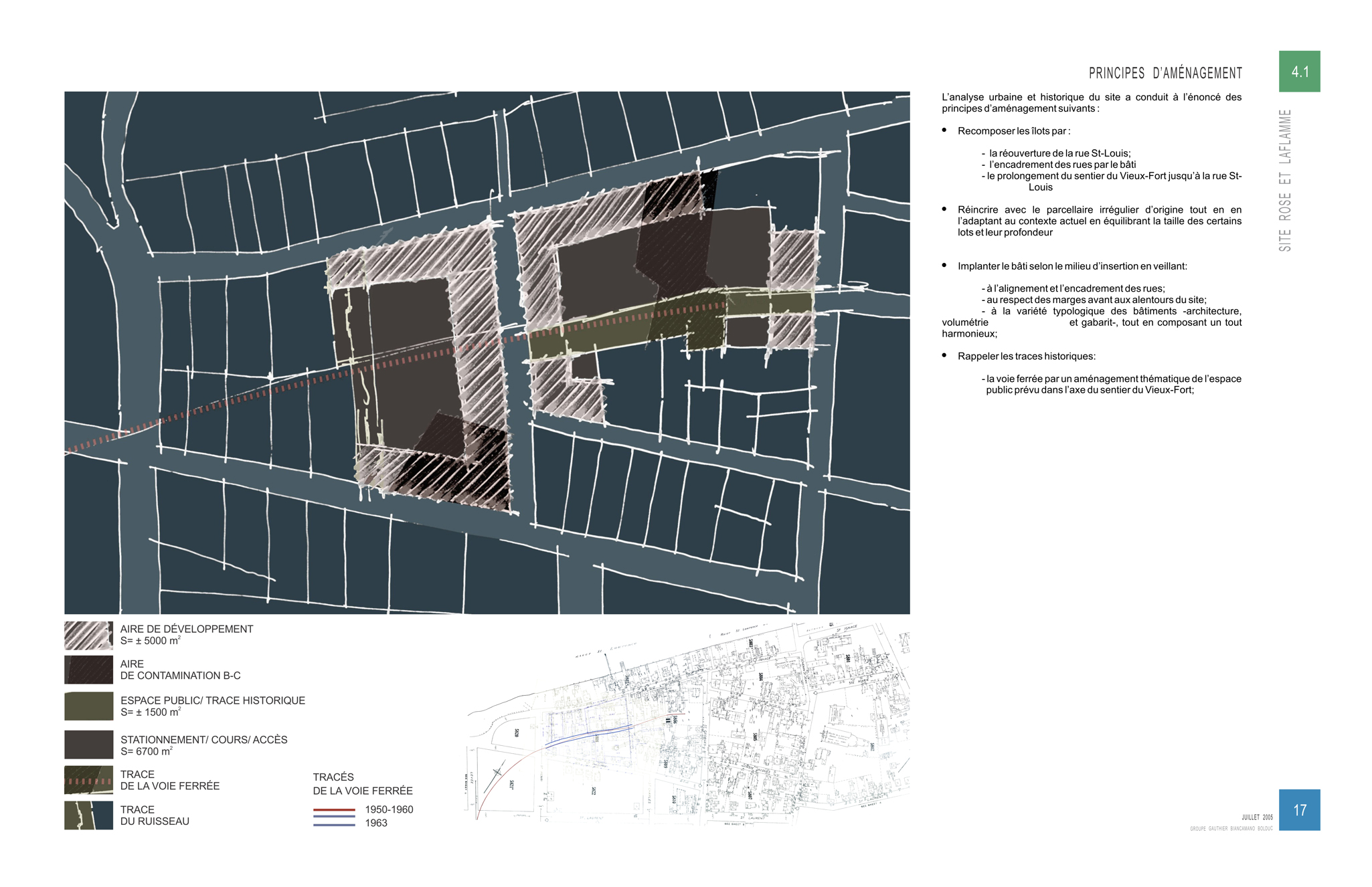Click the text 'DE CONTAMINATION B-C'
This screenshot has height=887, width=1372.
pos(181,676)
